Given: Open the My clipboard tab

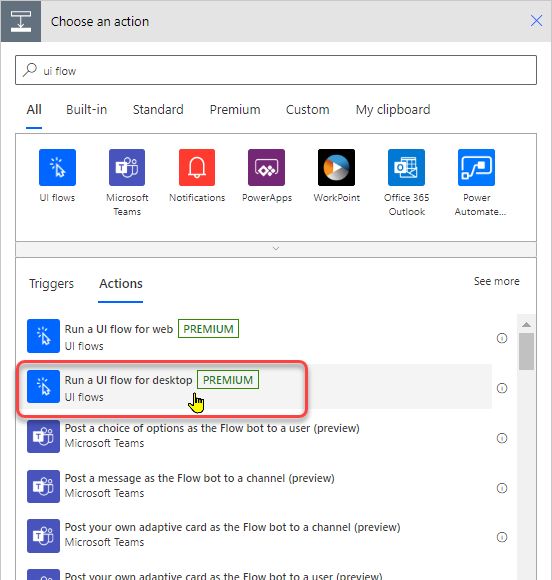Looking at the screenshot, I should coord(393,110).
